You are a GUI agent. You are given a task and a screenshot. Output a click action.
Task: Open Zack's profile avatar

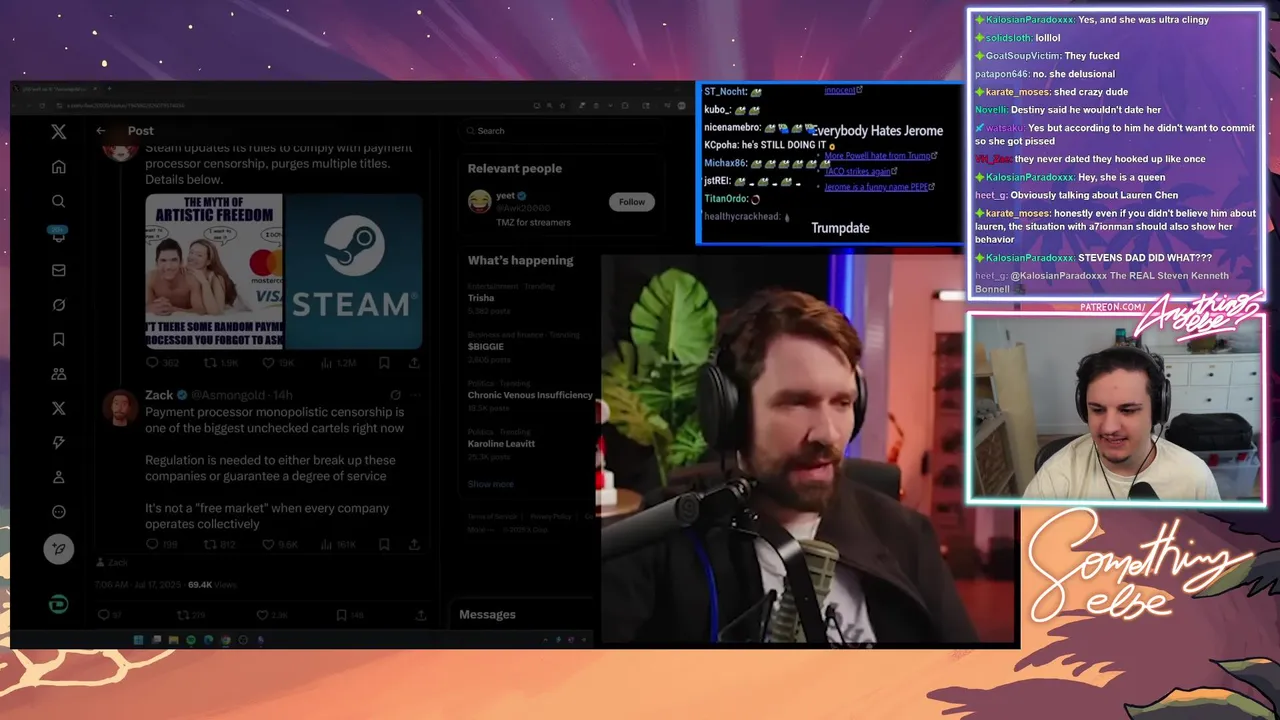click(x=121, y=407)
